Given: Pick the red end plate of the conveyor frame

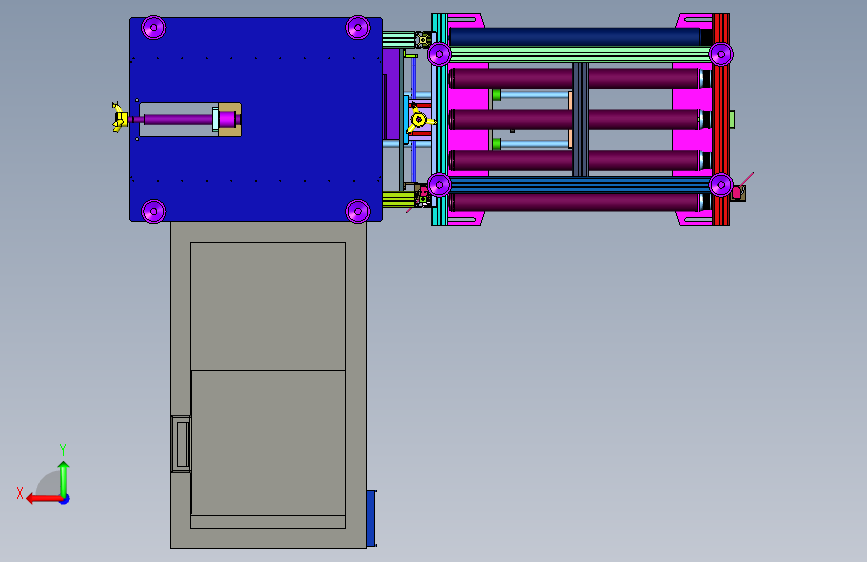Looking at the screenshot, I should (x=721, y=119).
